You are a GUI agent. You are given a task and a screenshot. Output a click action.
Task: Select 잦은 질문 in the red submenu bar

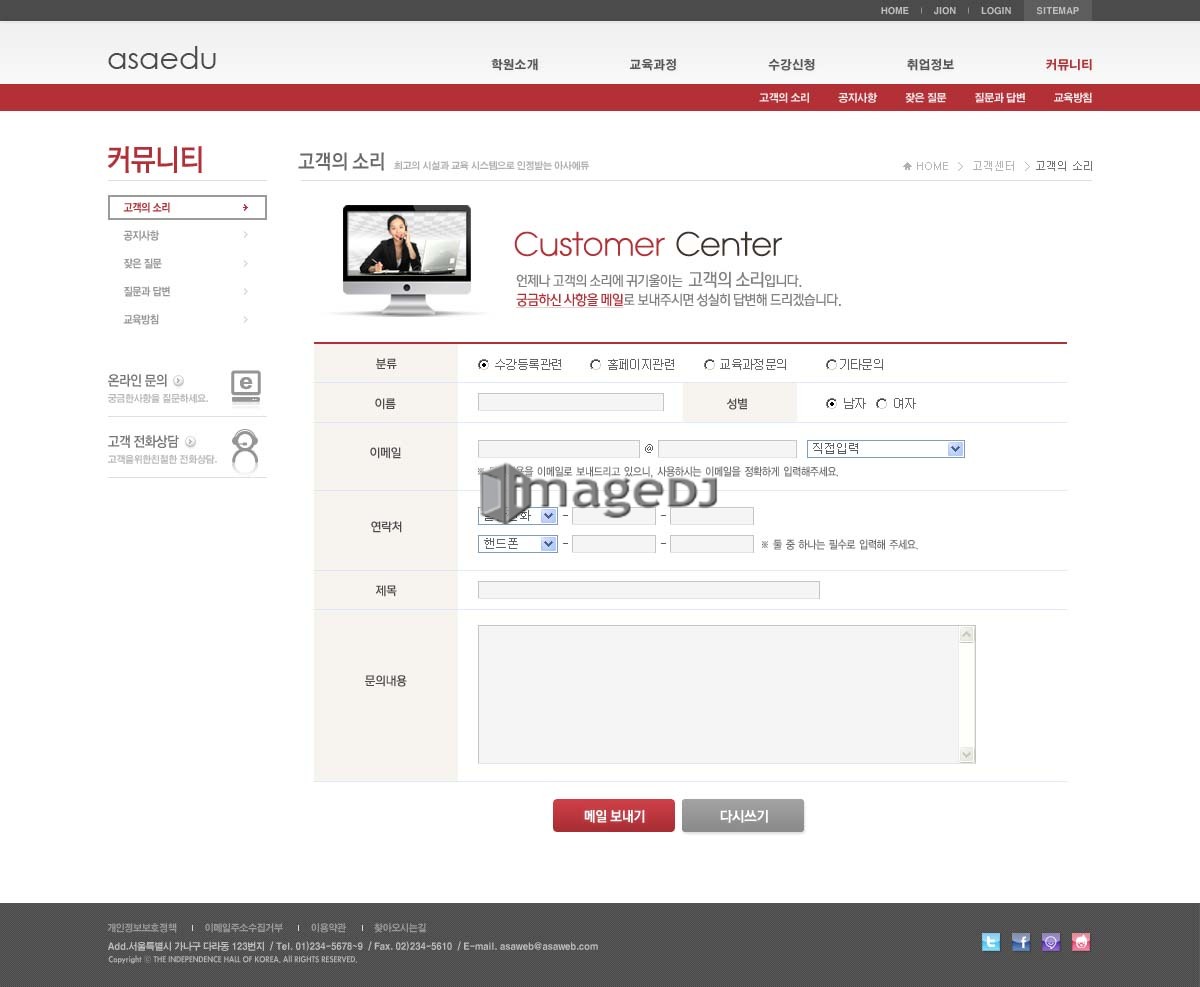pyautogui.click(x=926, y=97)
